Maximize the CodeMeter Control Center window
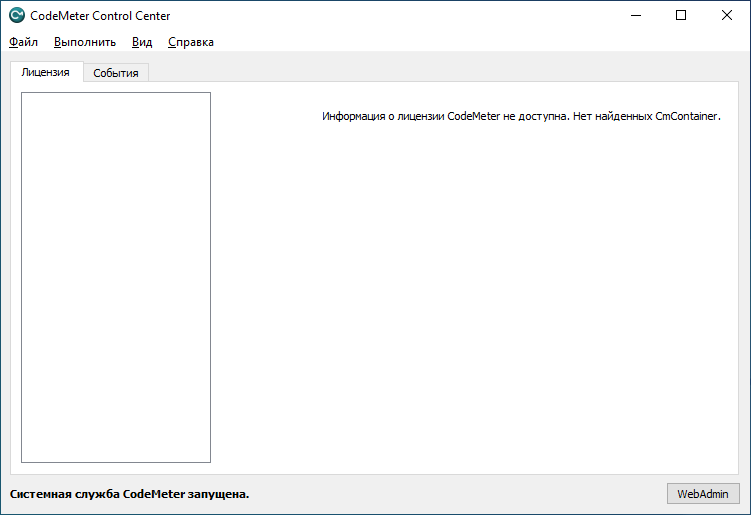The image size is (752, 515). click(x=681, y=15)
